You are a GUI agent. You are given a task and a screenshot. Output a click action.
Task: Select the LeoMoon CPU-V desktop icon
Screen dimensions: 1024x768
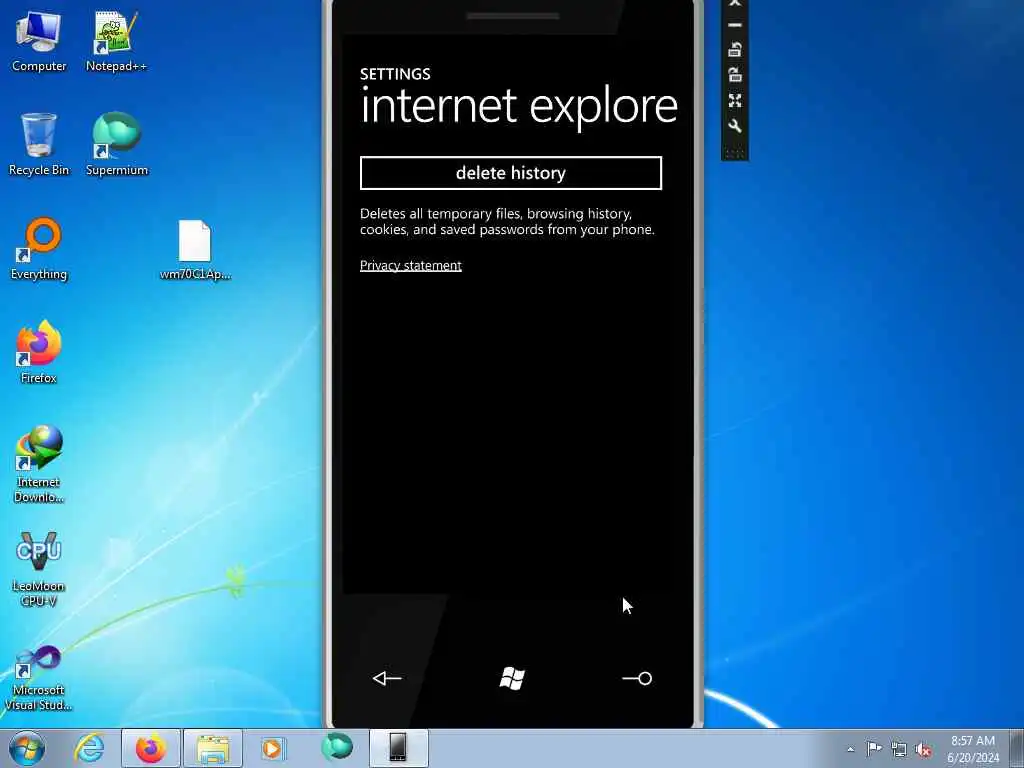[x=39, y=568]
